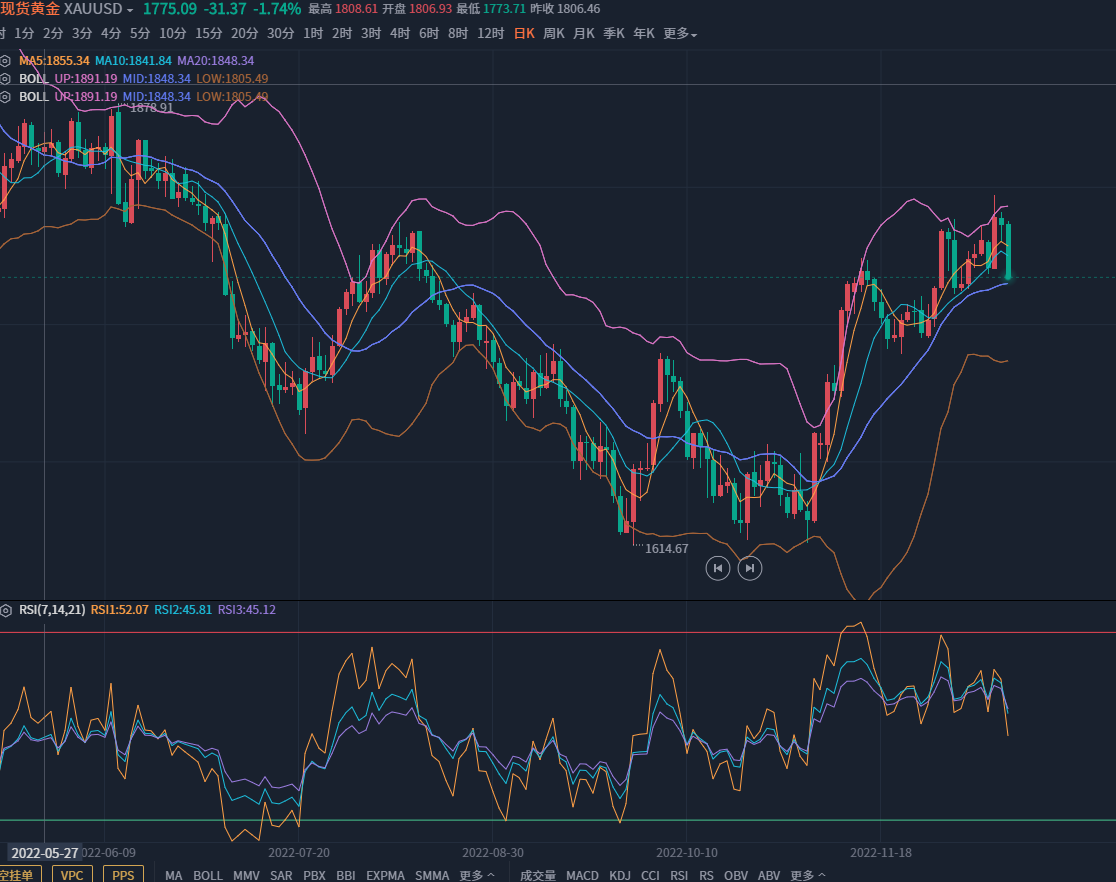Toggle the PPS overlay button
This screenshot has width=1116, height=882.
(x=123, y=875)
